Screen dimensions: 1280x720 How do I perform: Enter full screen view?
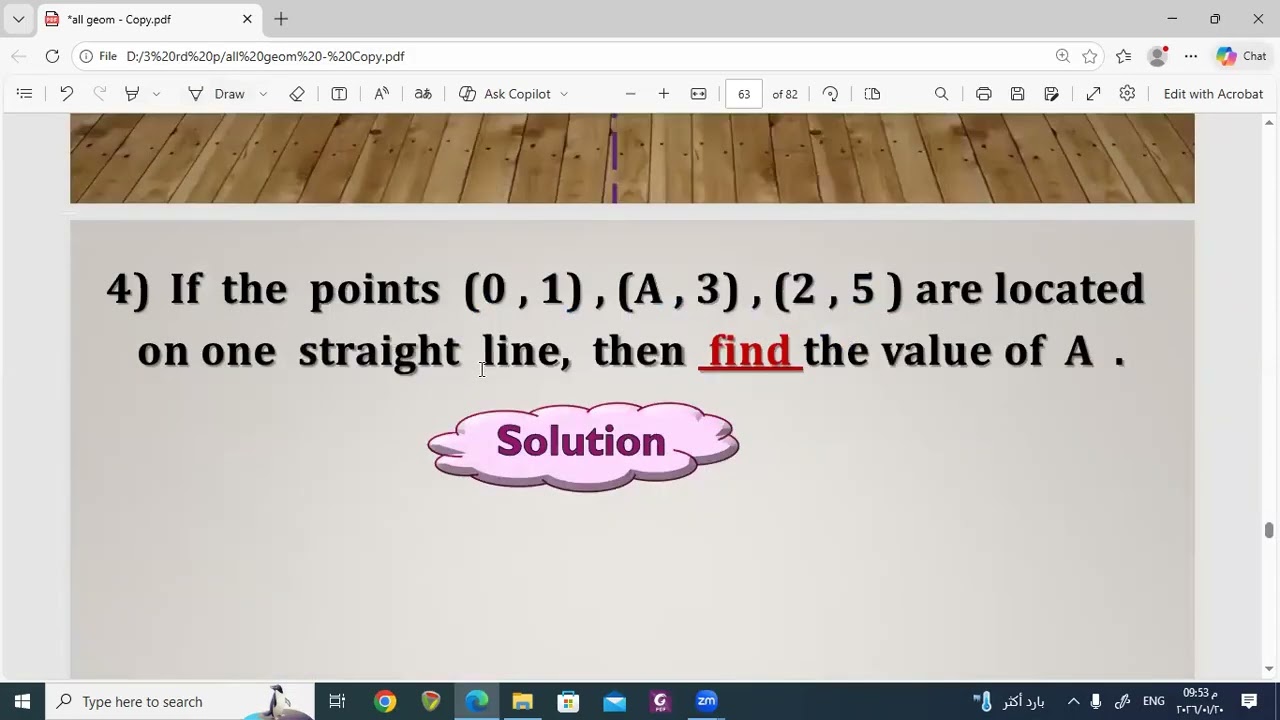pyautogui.click(x=1094, y=94)
